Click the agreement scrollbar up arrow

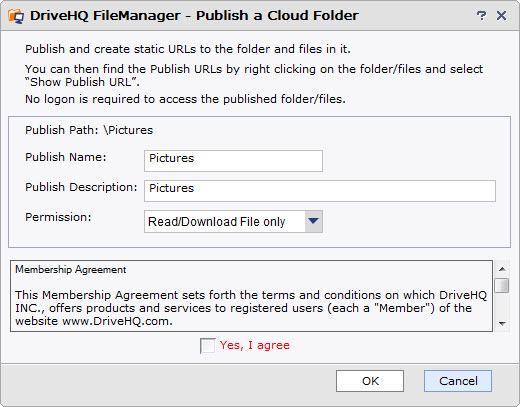[x=502, y=269]
